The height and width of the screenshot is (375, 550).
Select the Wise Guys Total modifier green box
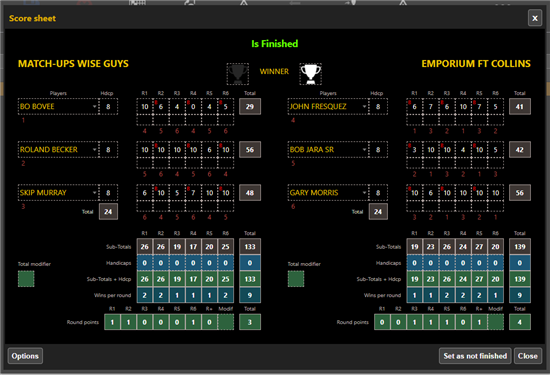click(x=26, y=279)
